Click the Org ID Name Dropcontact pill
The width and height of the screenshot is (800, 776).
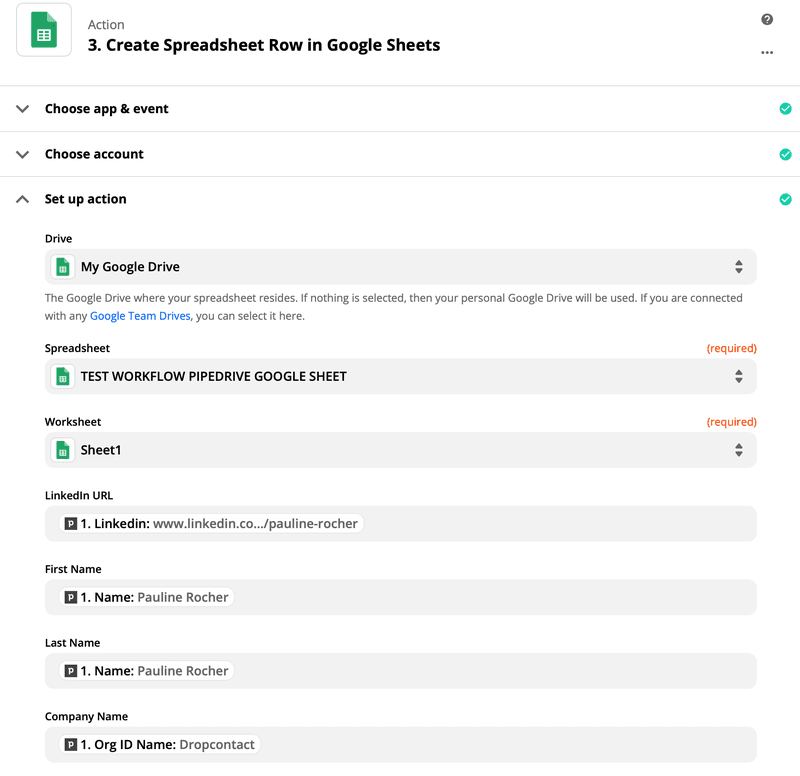(x=160, y=745)
